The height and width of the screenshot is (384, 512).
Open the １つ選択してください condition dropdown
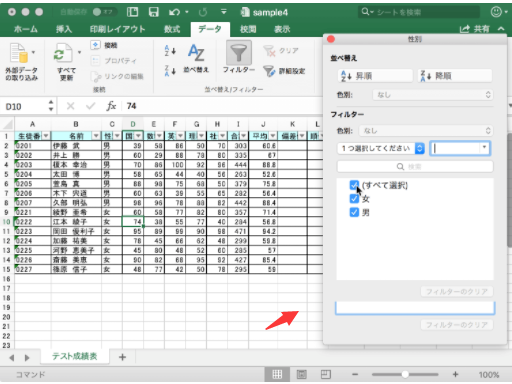pos(381,148)
